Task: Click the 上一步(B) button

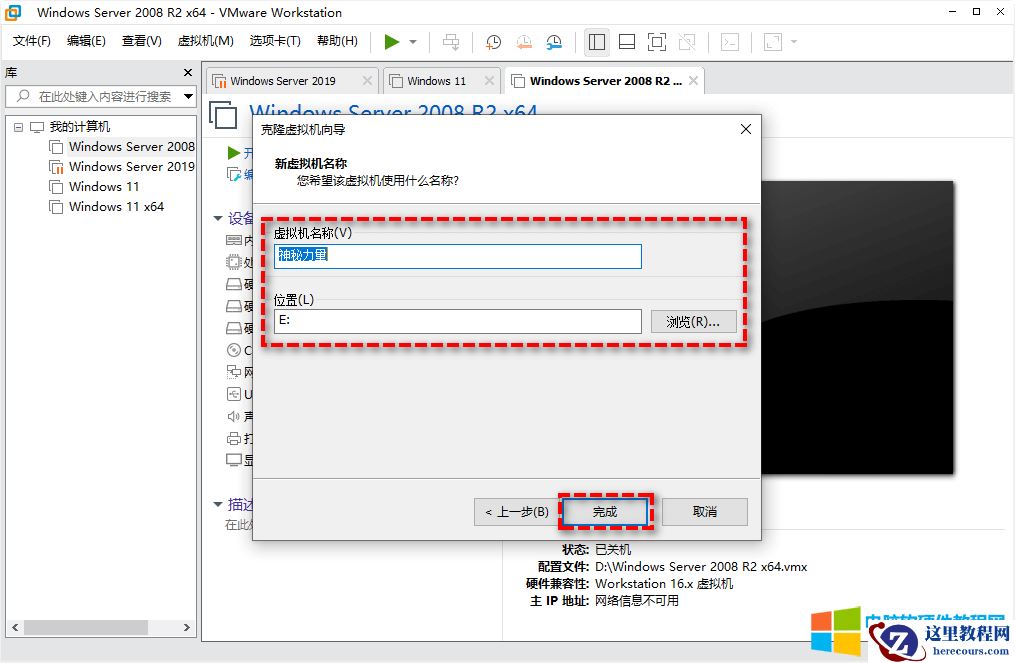Action: (x=517, y=512)
